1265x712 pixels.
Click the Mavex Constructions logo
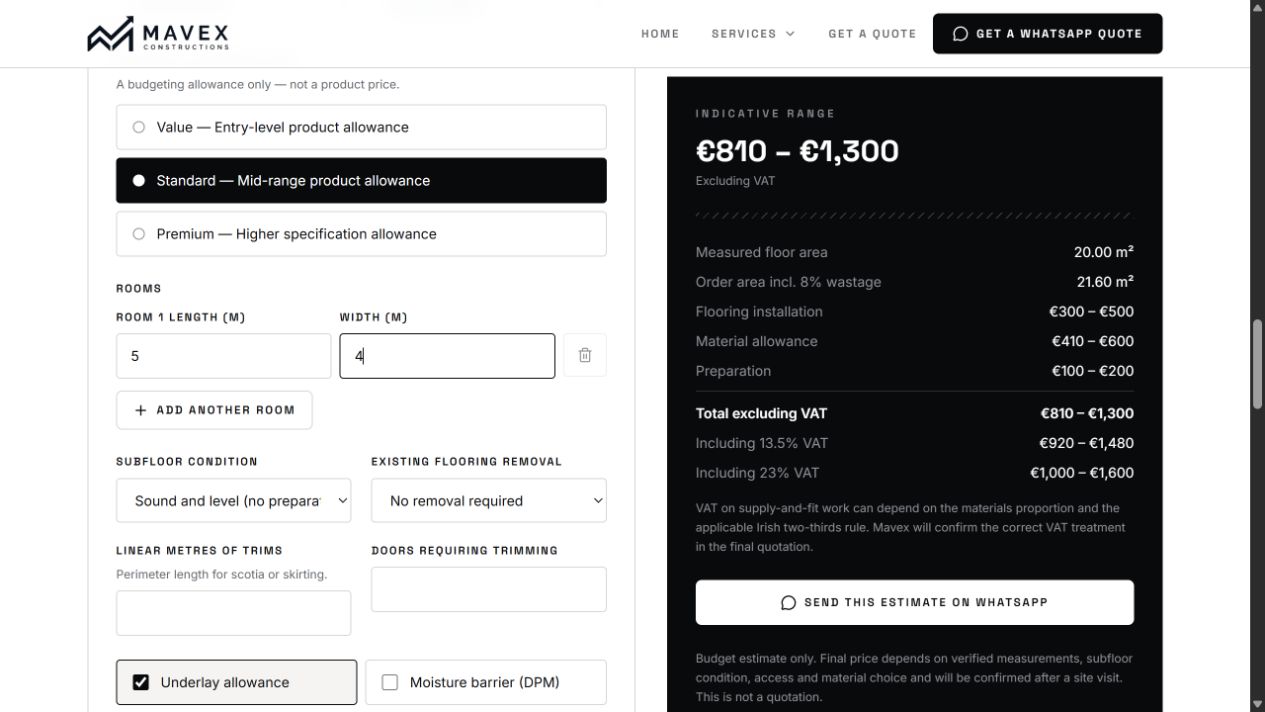158,34
